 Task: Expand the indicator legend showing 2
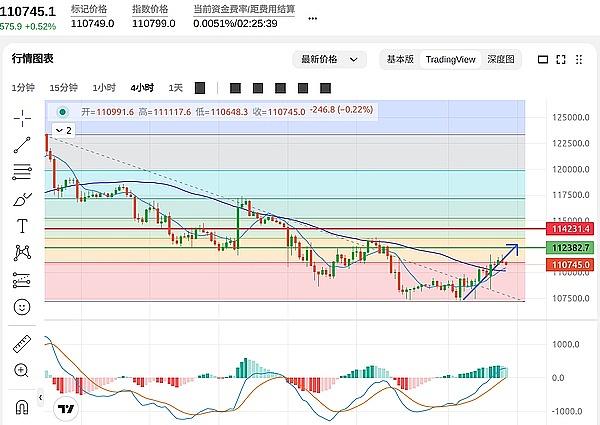point(63,130)
